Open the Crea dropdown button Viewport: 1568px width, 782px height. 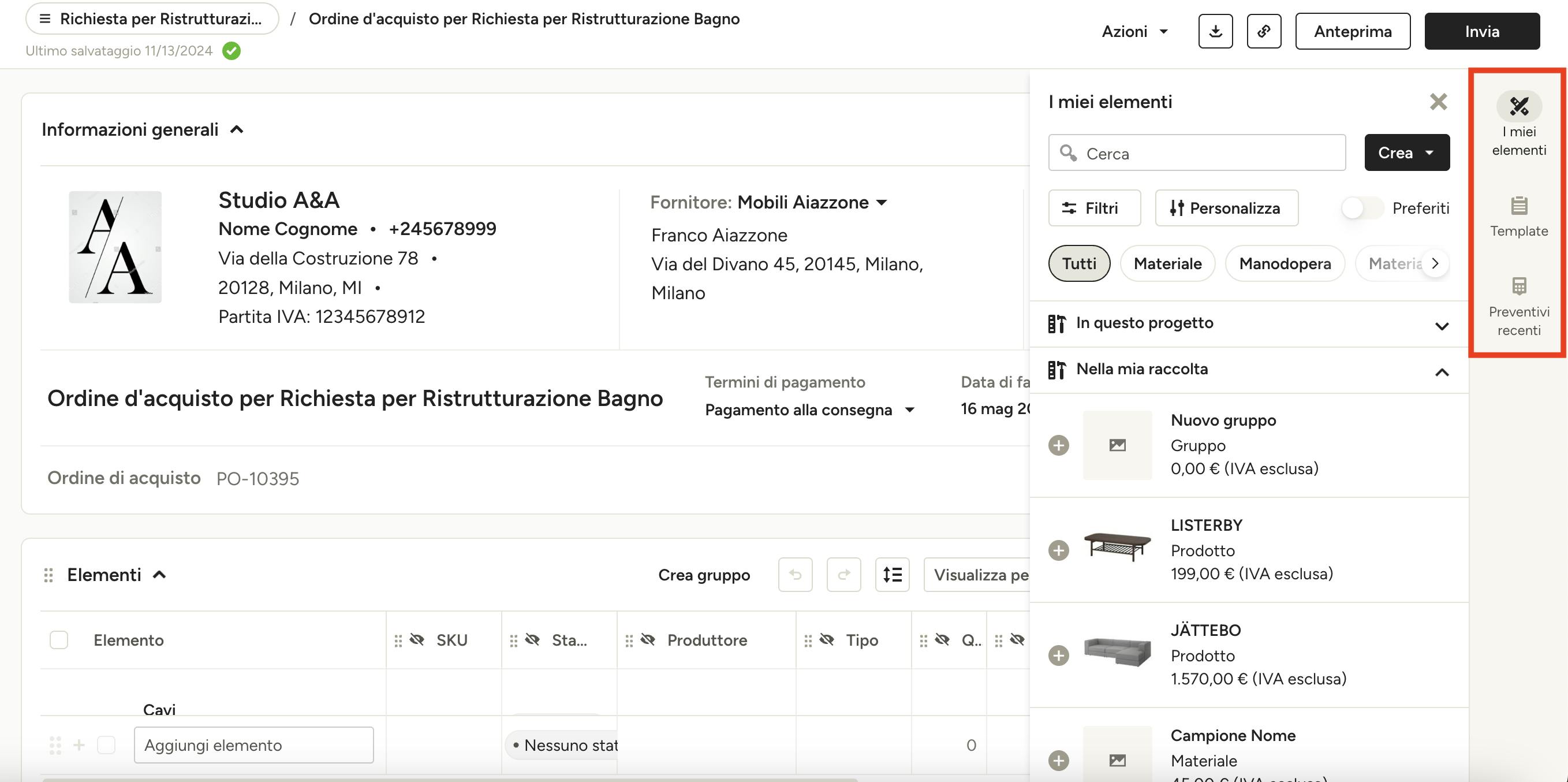pyautogui.click(x=1407, y=152)
